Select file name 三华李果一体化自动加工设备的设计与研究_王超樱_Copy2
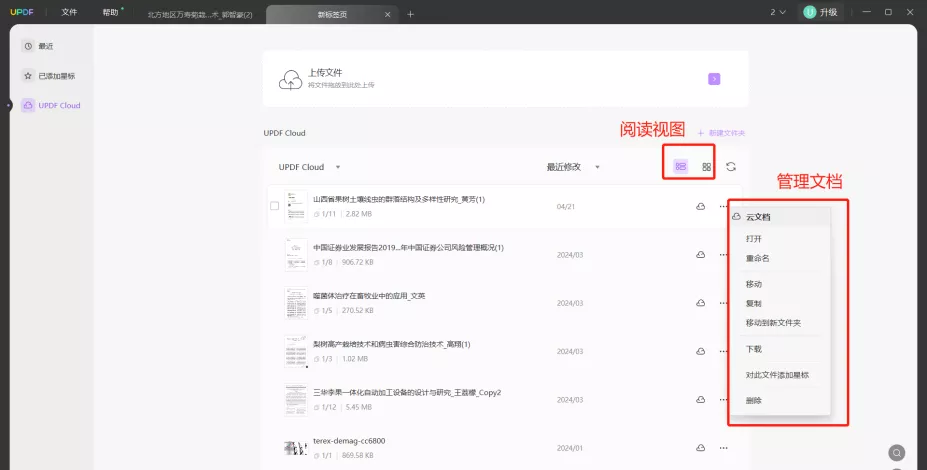This screenshot has width=927, height=470. point(407,393)
